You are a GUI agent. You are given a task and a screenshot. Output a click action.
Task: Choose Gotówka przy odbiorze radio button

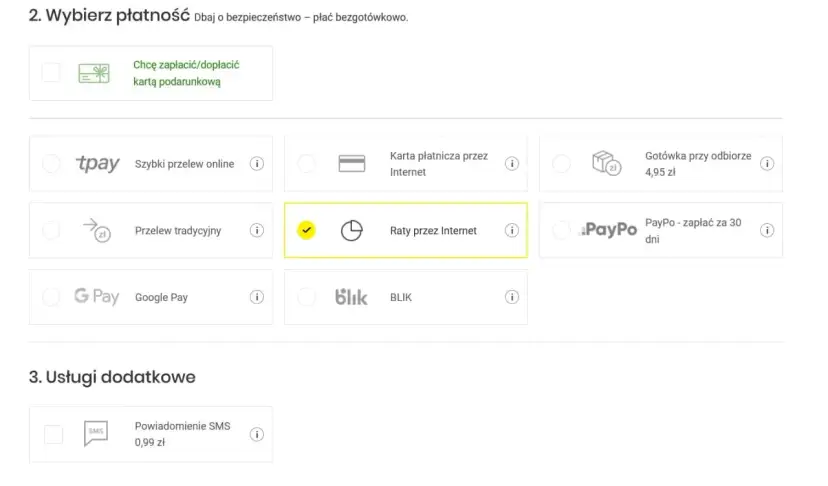pos(561,164)
